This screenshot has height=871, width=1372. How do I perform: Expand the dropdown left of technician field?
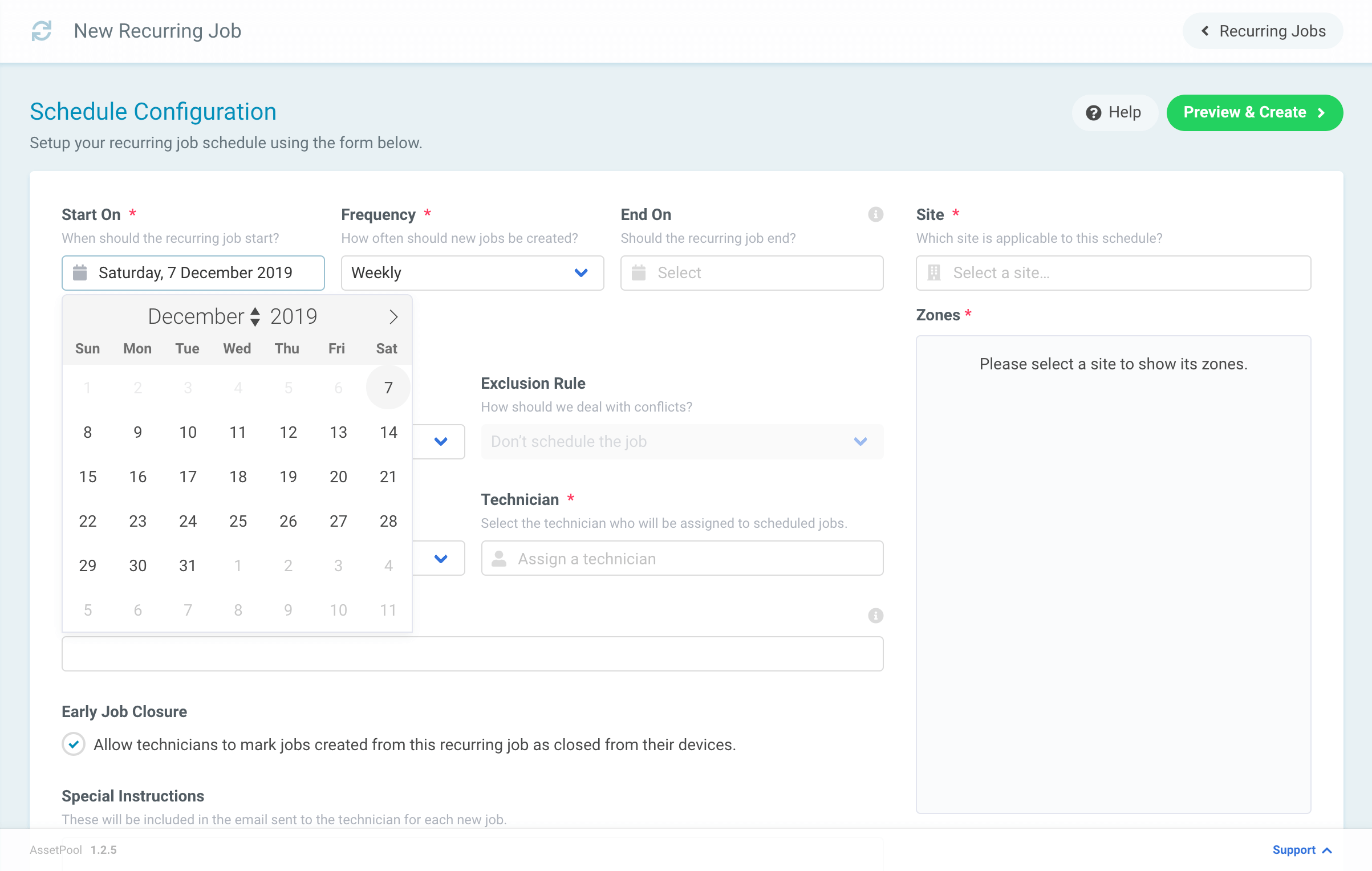coord(440,559)
